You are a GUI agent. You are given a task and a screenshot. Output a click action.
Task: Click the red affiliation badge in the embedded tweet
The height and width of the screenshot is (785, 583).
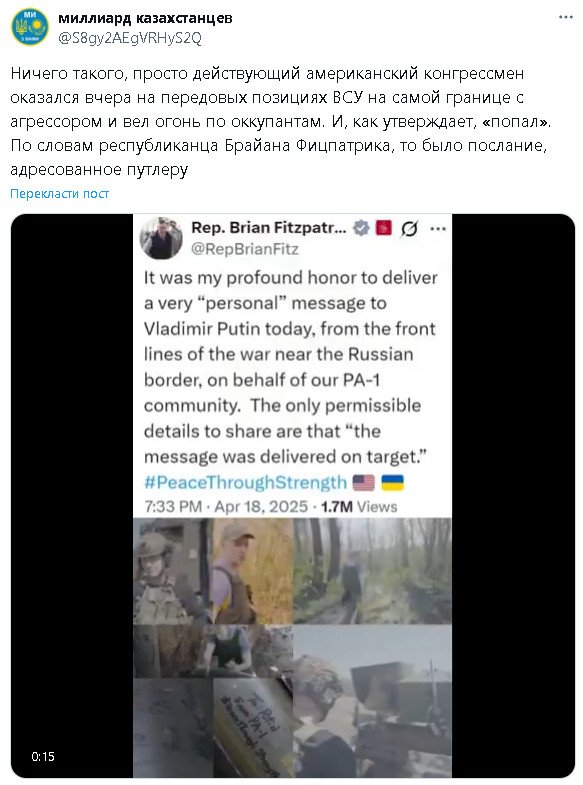384,228
